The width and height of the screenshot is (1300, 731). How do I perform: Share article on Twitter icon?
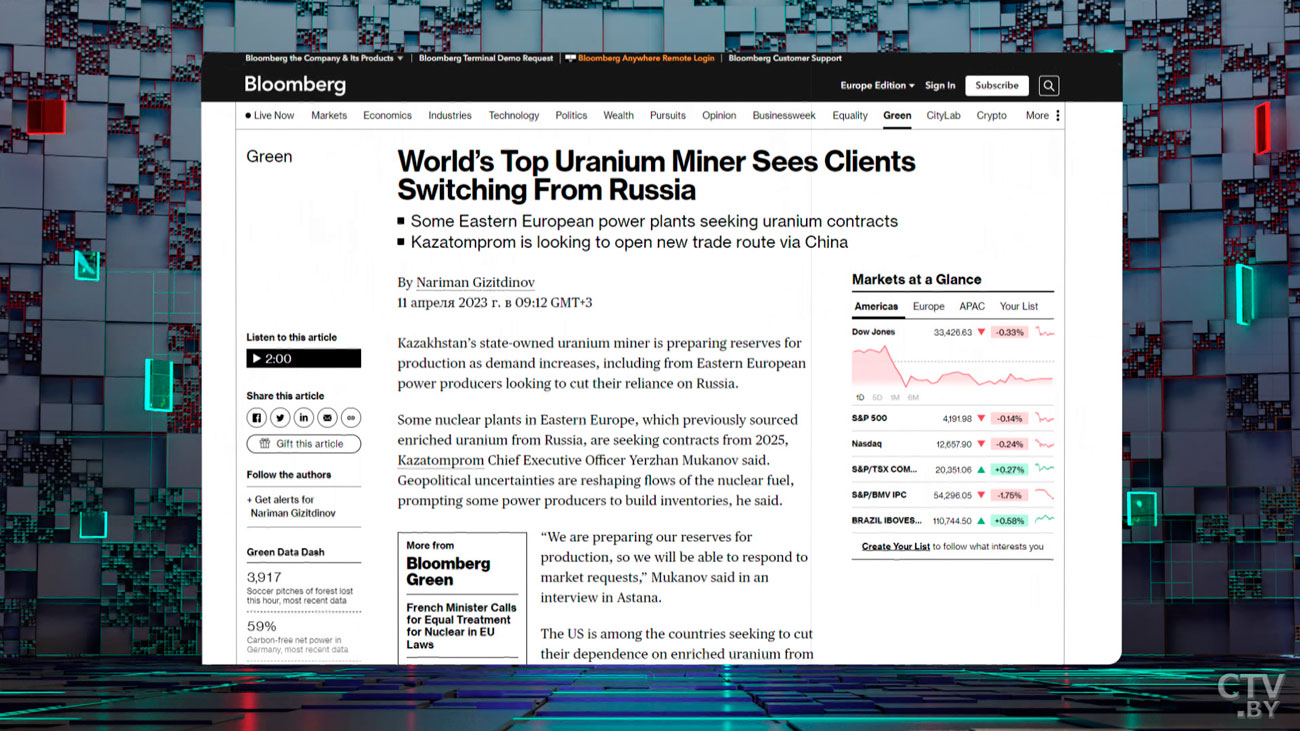click(x=280, y=418)
